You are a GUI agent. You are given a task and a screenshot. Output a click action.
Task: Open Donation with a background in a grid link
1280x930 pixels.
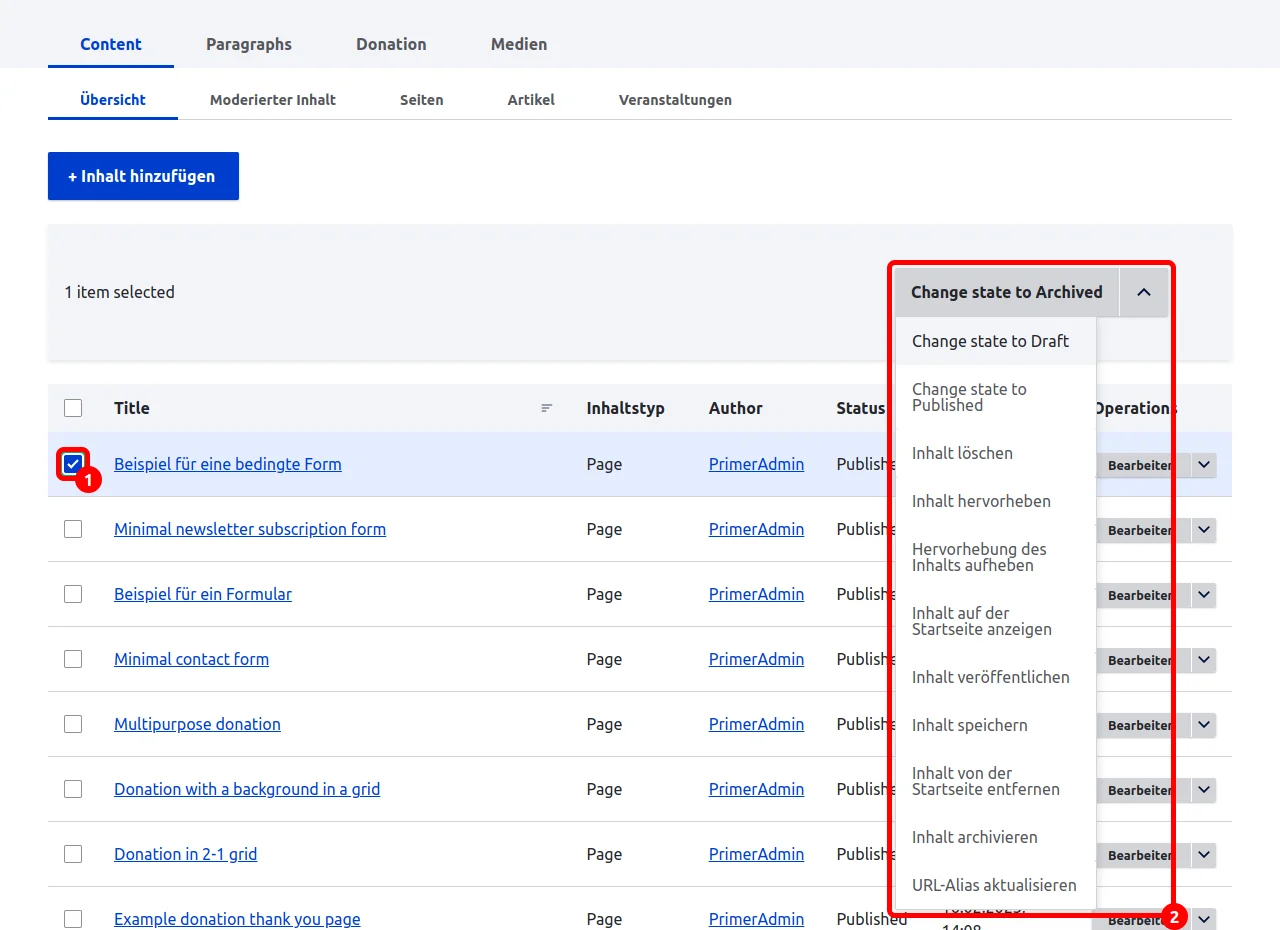(247, 789)
